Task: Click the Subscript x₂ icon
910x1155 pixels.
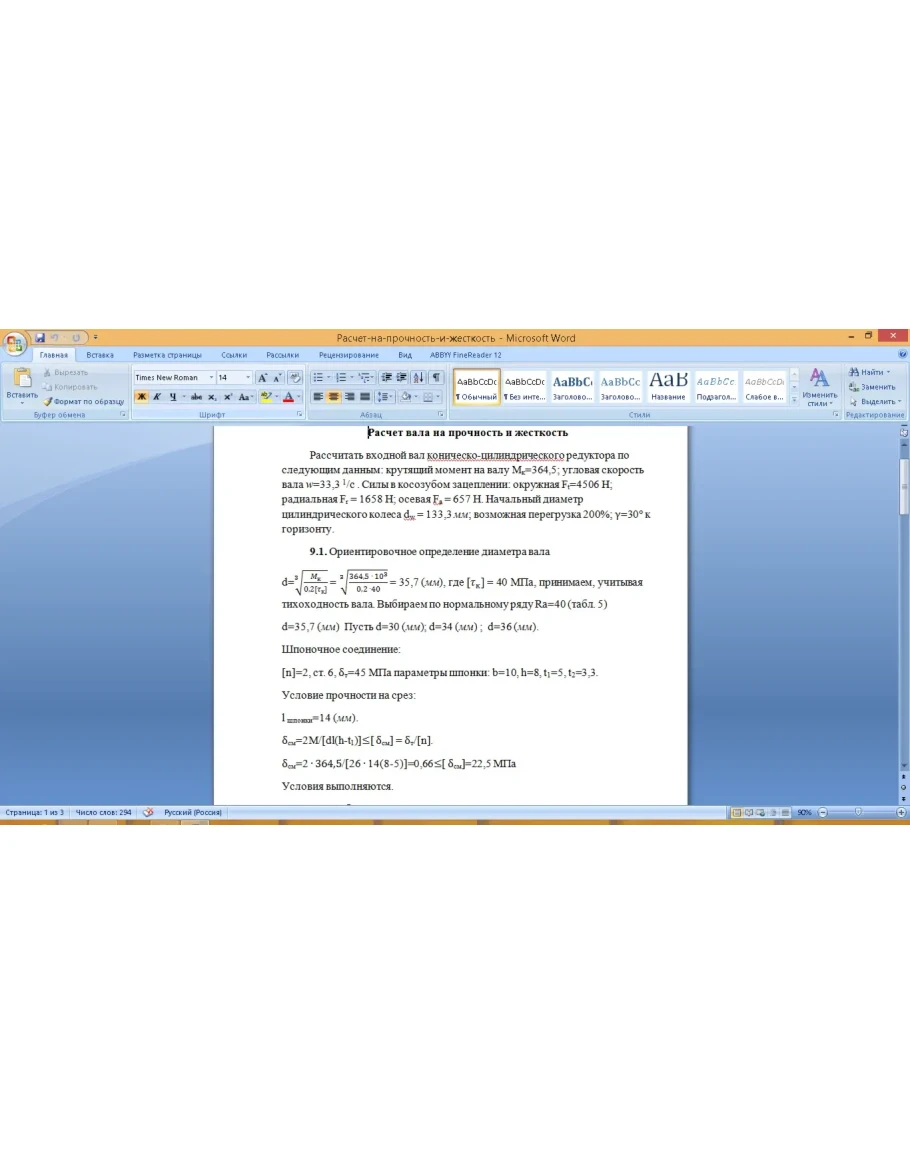Action: pos(212,397)
